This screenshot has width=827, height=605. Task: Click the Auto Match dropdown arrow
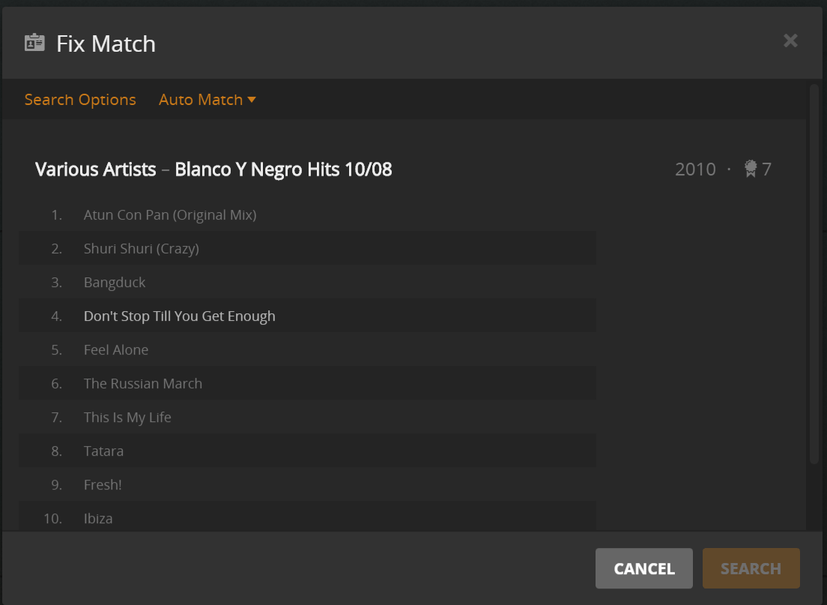click(252, 99)
